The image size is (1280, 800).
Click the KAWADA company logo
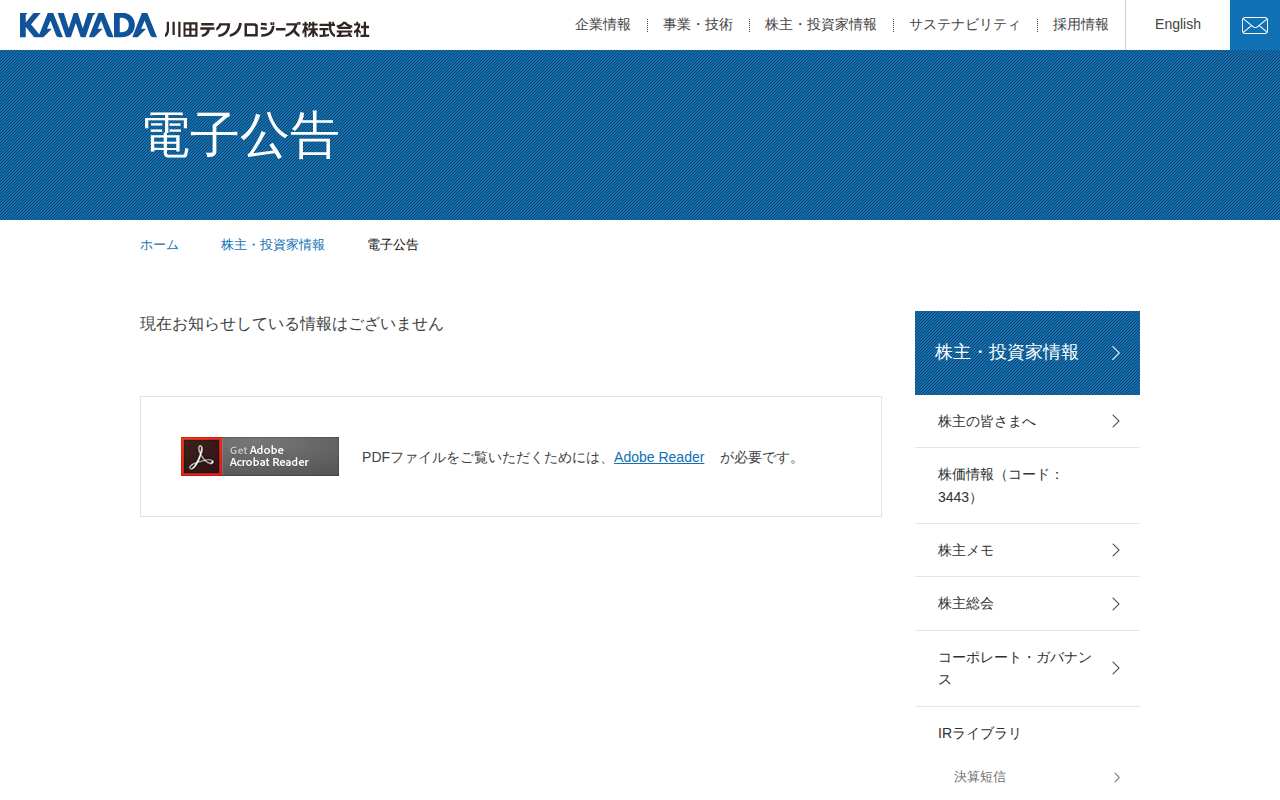point(194,25)
